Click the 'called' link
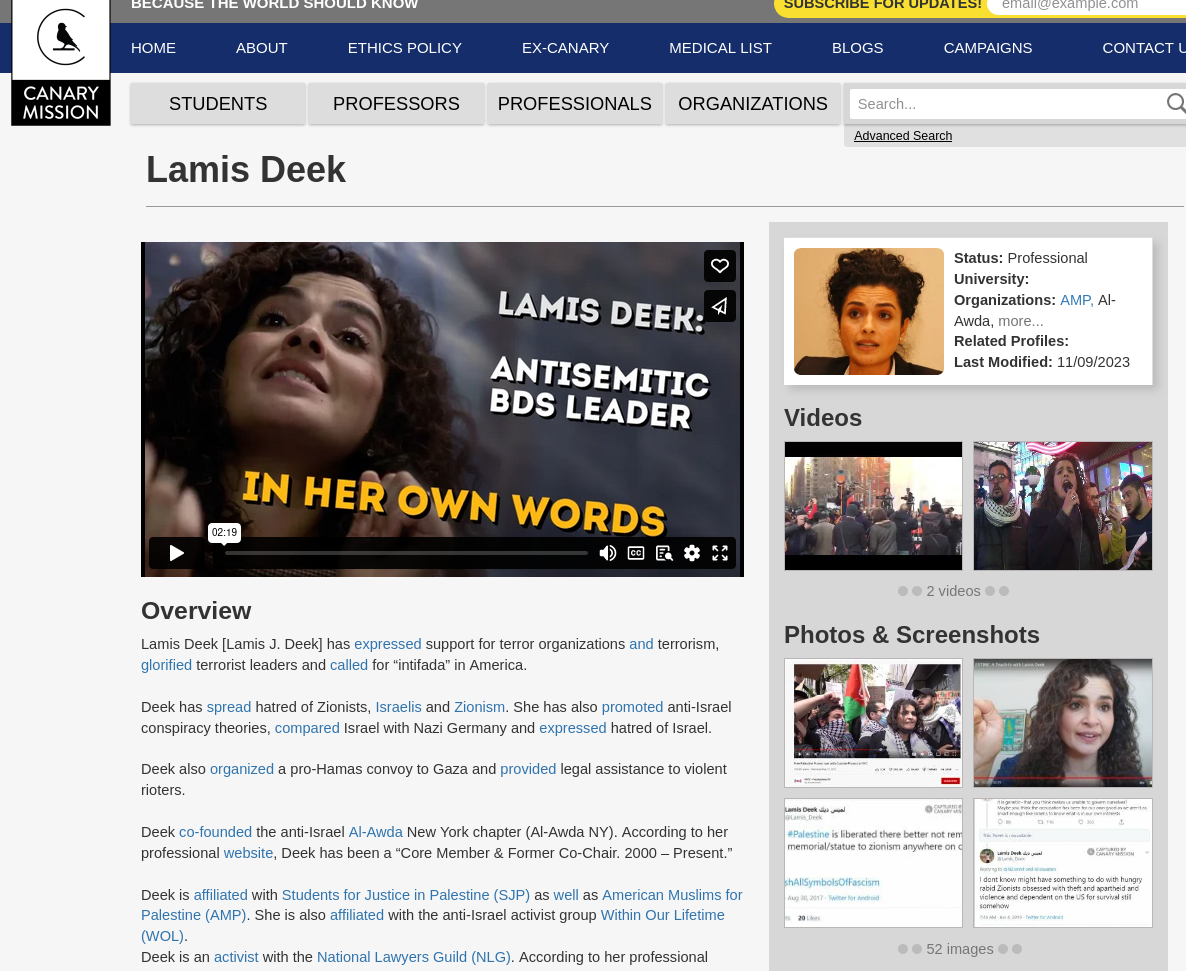1186x971 pixels. (349, 665)
